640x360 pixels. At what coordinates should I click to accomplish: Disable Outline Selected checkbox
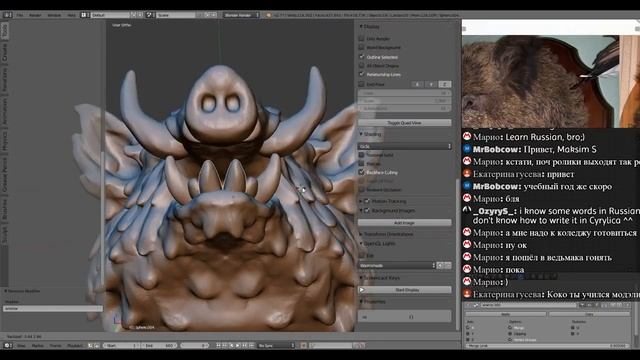pyautogui.click(x=361, y=57)
